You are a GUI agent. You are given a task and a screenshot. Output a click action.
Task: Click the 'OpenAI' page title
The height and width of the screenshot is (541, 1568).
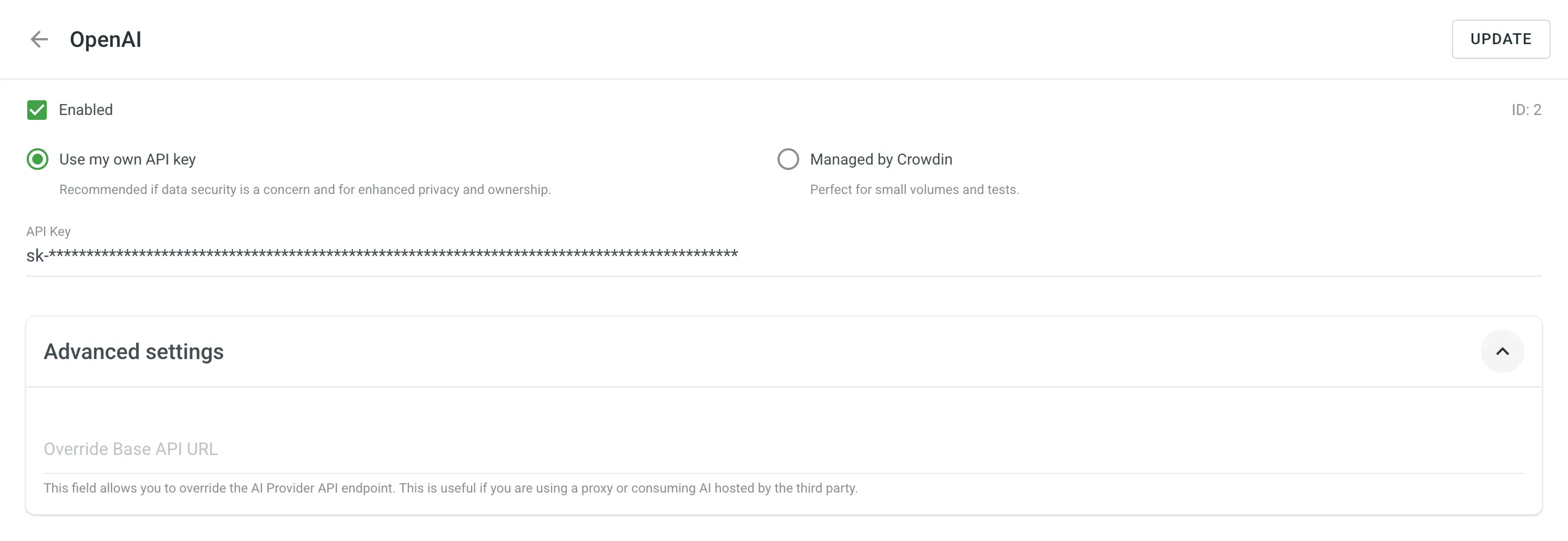pos(105,40)
